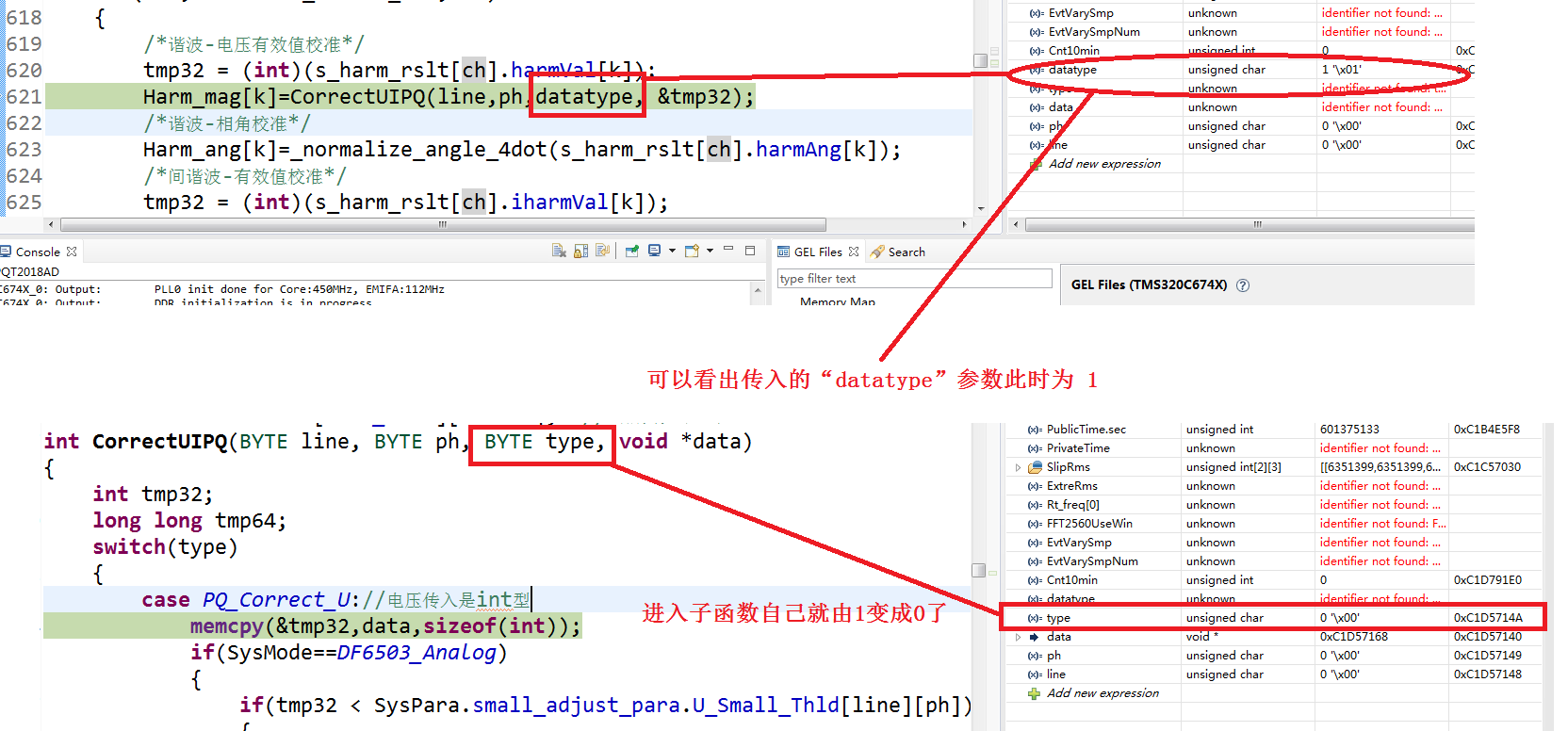
Task: Select the ExtreRms expression row
Action: (1274, 486)
